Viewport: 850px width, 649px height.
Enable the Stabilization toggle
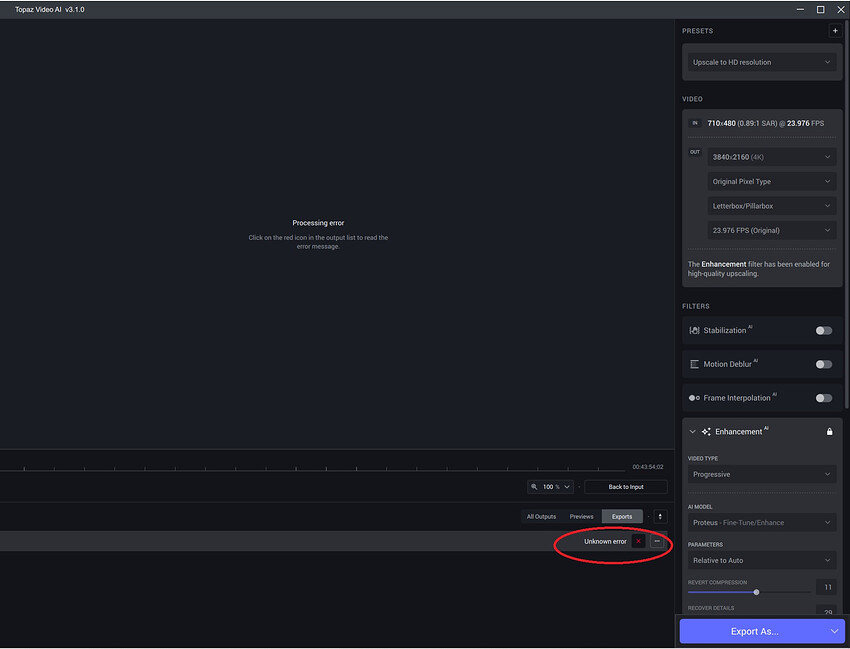click(823, 330)
